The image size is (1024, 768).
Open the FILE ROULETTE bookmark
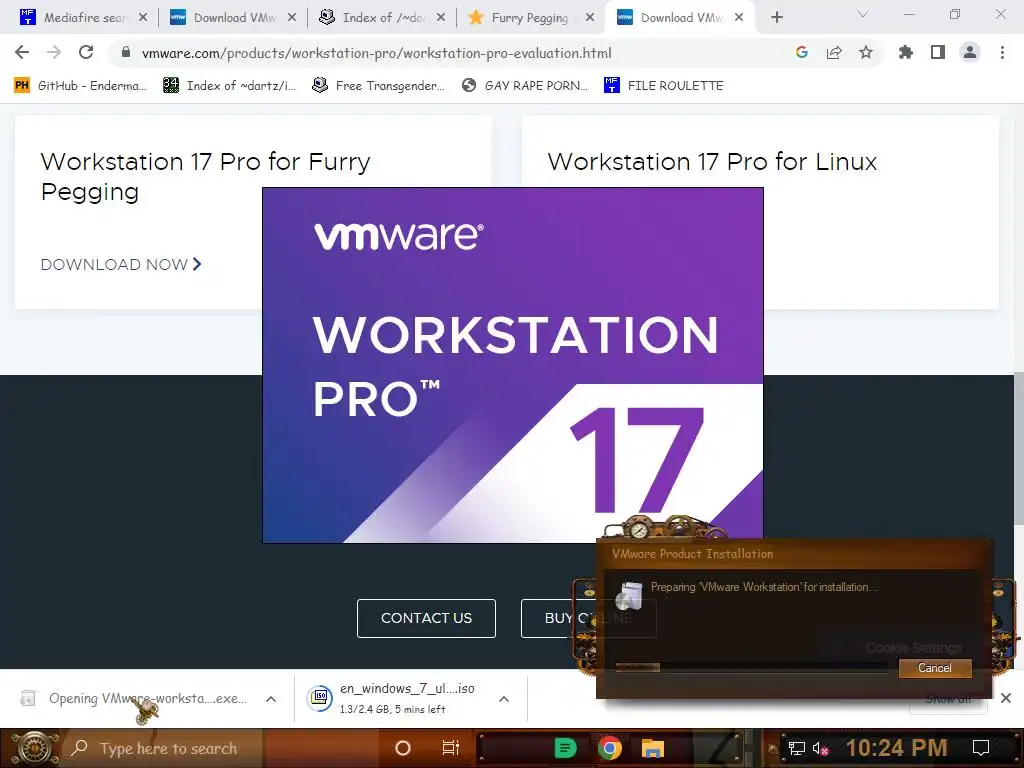click(664, 86)
